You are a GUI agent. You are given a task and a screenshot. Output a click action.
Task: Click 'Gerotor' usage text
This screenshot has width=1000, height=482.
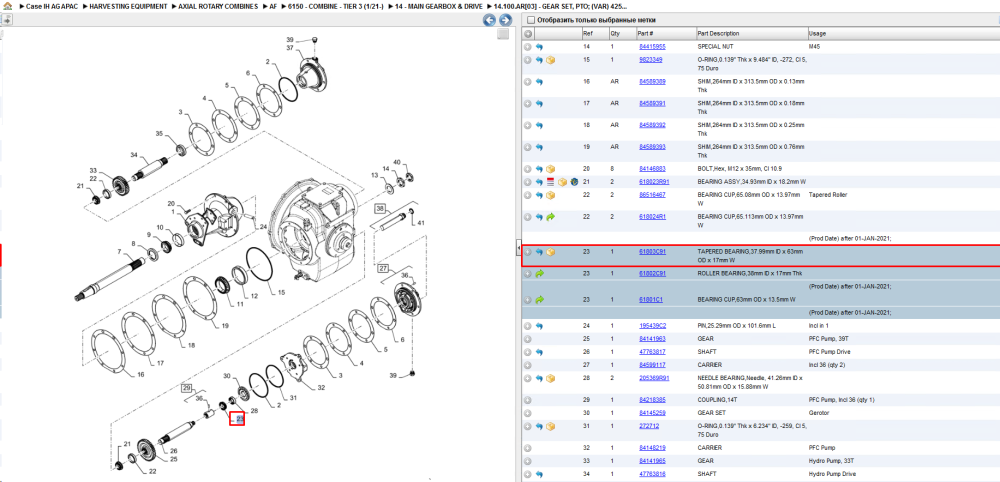[x=818, y=413]
